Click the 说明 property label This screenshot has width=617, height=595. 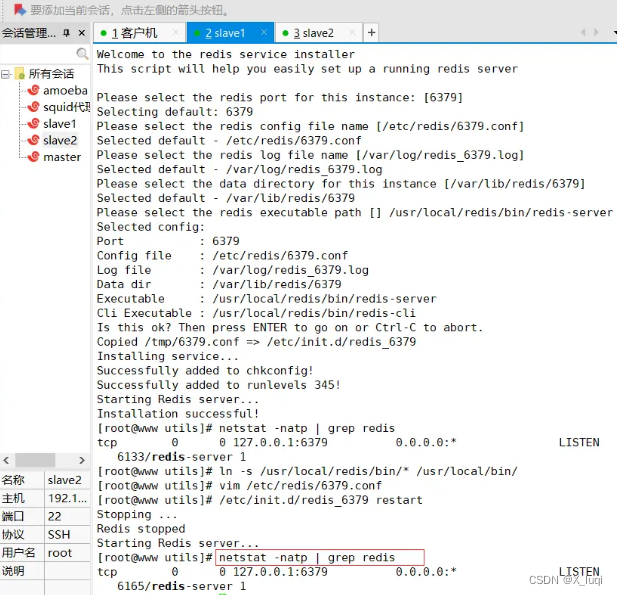pyautogui.click(x=13, y=571)
